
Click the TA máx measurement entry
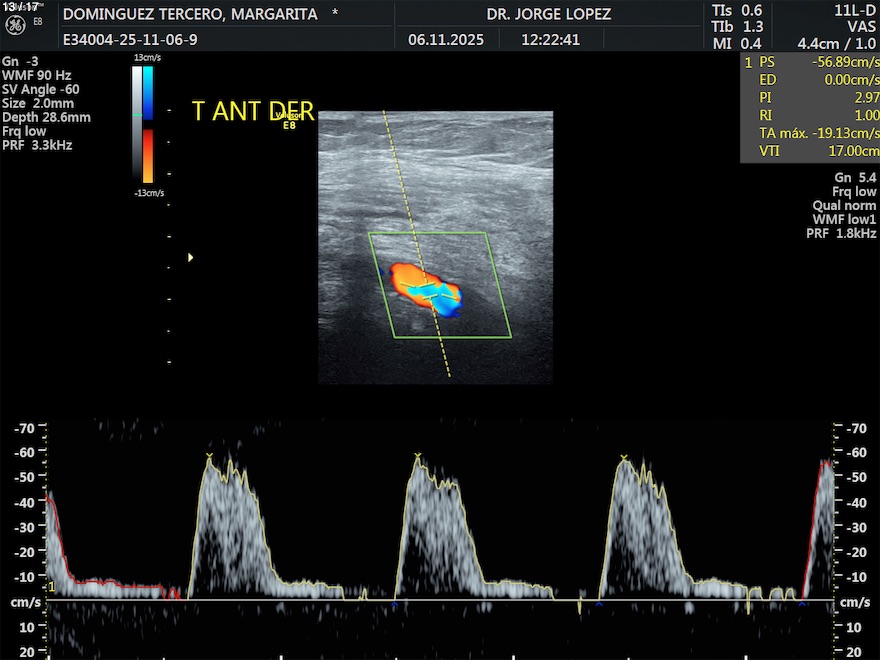pyautogui.click(x=810, y=133)
